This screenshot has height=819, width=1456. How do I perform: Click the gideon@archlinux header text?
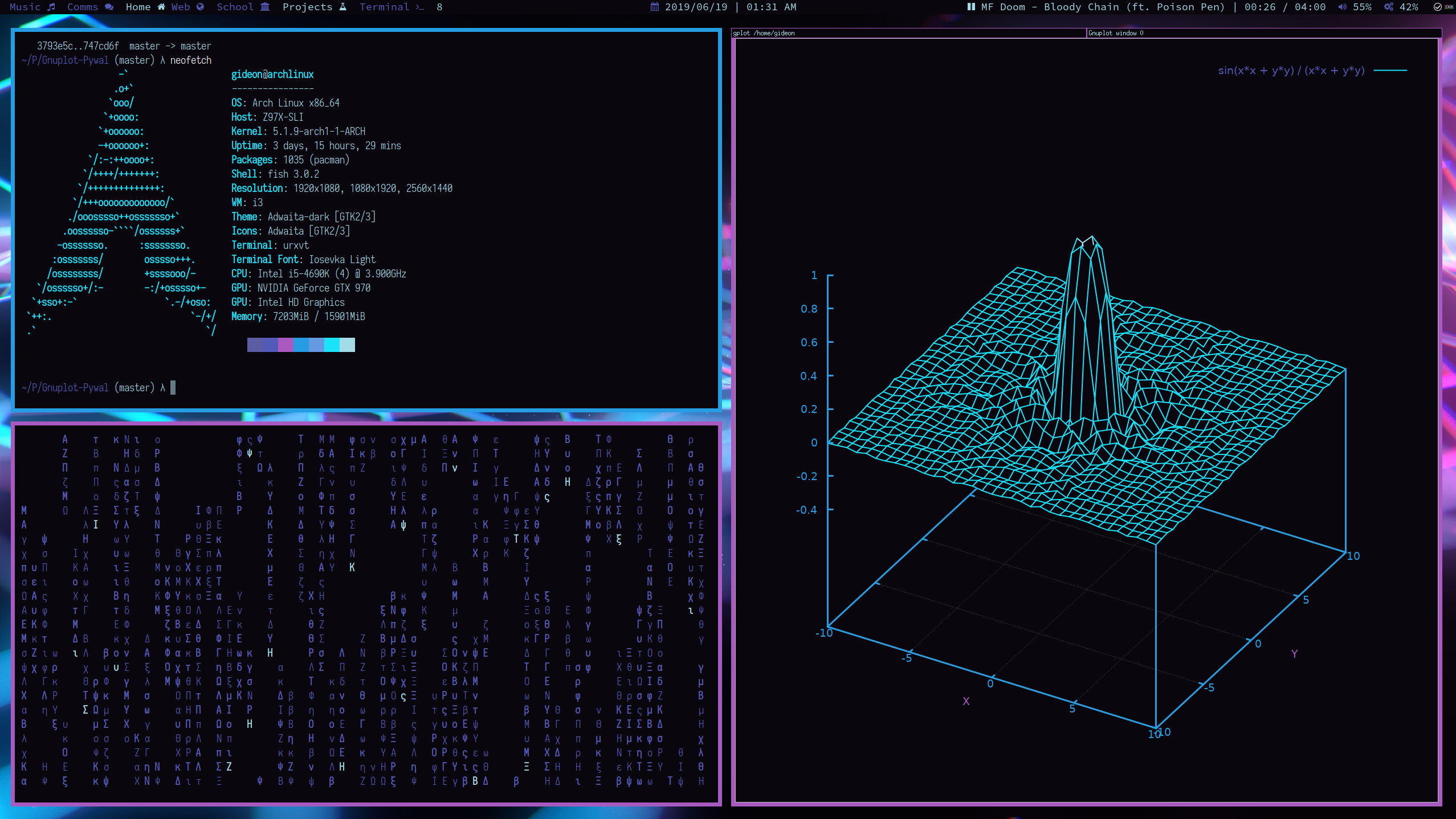272,75
